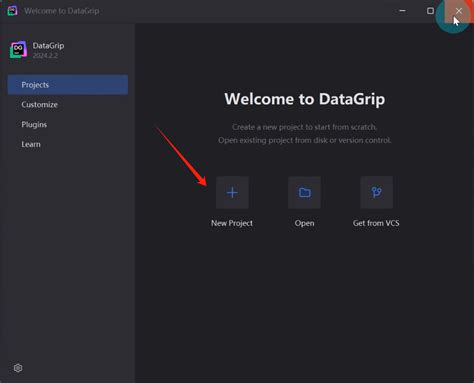Screen dimensions: 474x383
Task: Click the 2024.2.2 version text
Action: pos(45,56)
